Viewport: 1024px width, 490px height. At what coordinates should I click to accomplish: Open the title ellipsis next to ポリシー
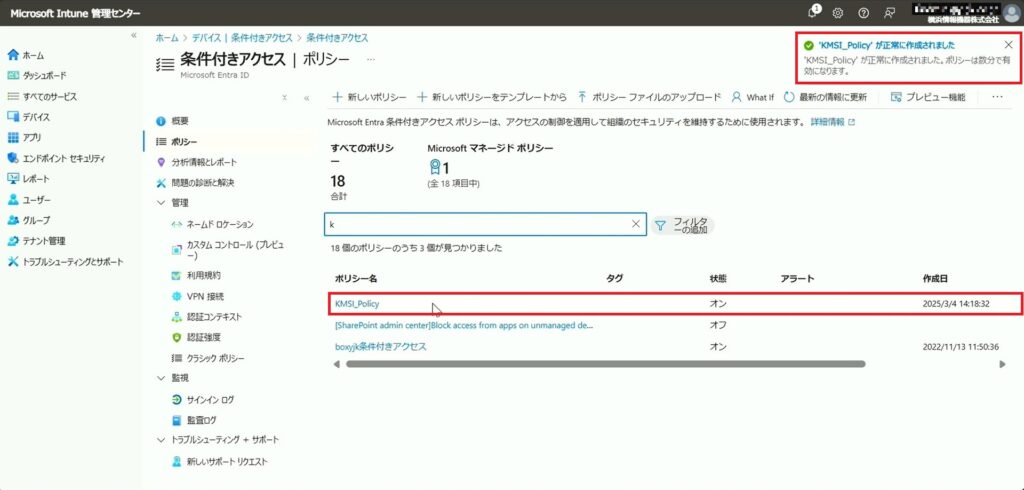[371, 59]
